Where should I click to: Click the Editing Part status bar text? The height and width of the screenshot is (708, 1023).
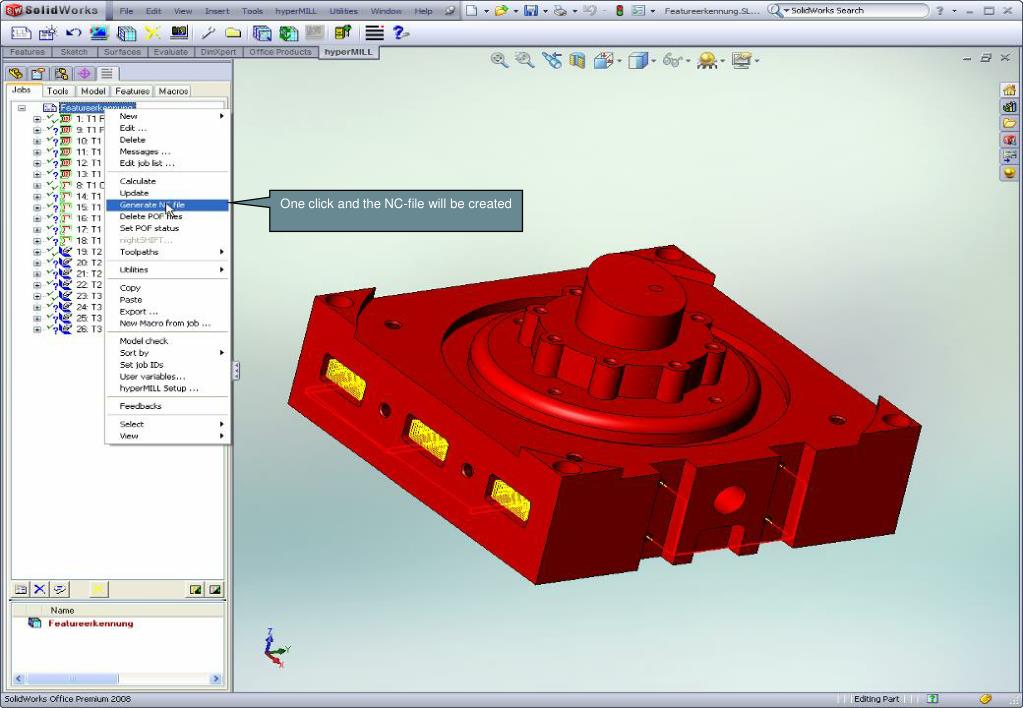(876, 699)
